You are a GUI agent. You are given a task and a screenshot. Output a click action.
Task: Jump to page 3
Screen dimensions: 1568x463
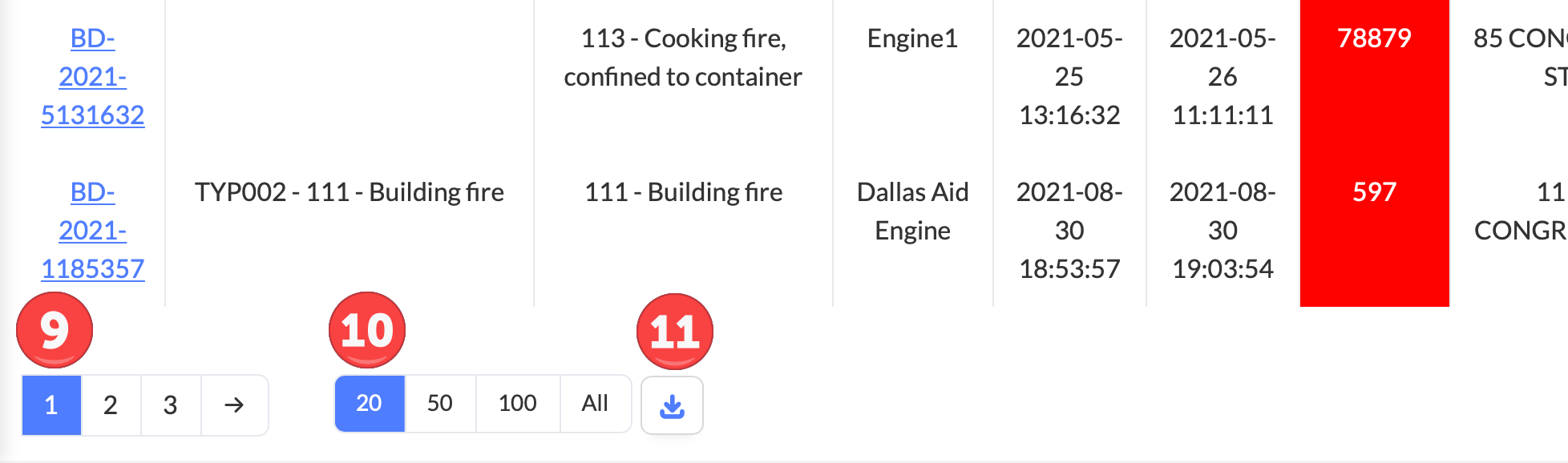pyautogui.click(x=170, y=405)
